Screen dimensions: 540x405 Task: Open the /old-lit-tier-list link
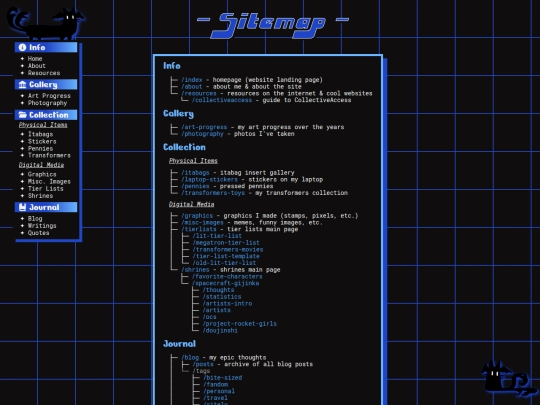(224, 263)
